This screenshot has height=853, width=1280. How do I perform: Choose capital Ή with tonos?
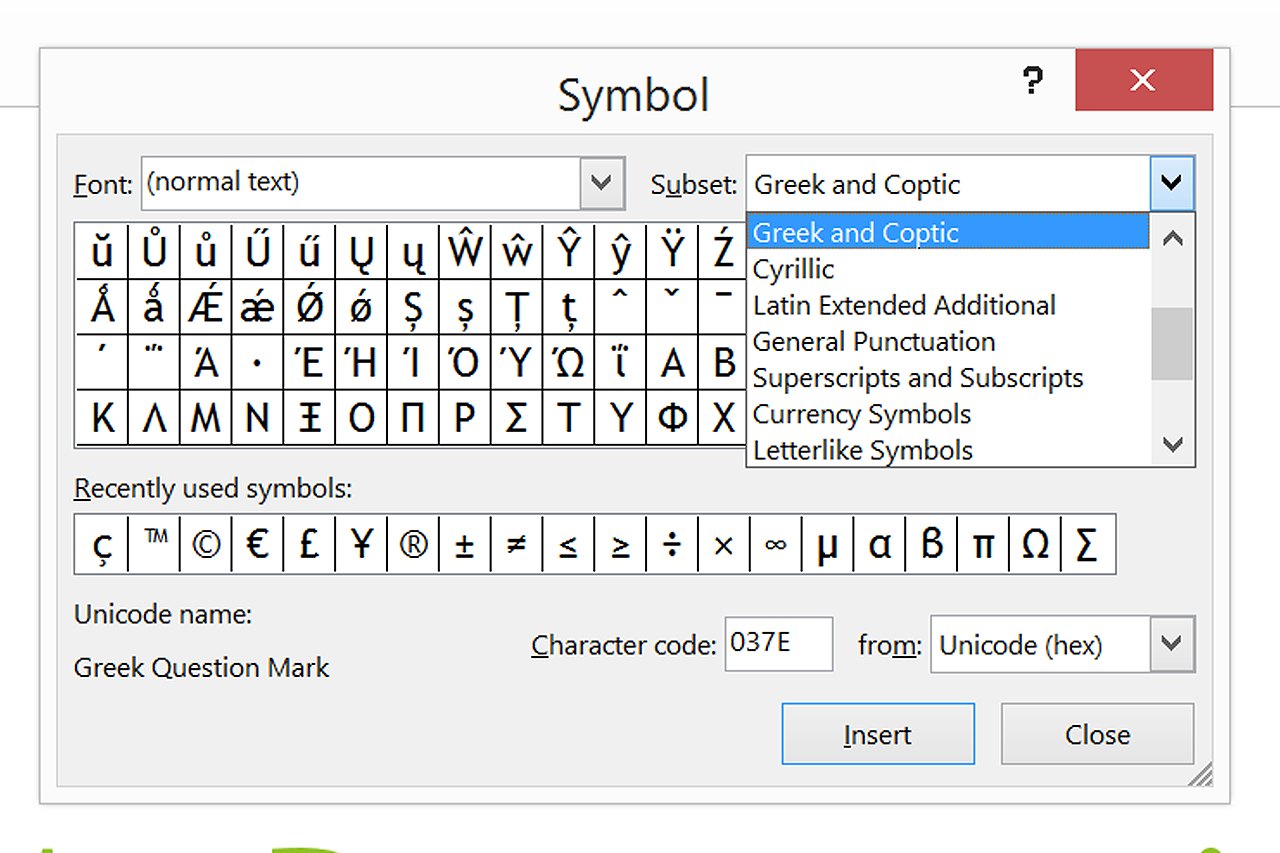(362, 362)
